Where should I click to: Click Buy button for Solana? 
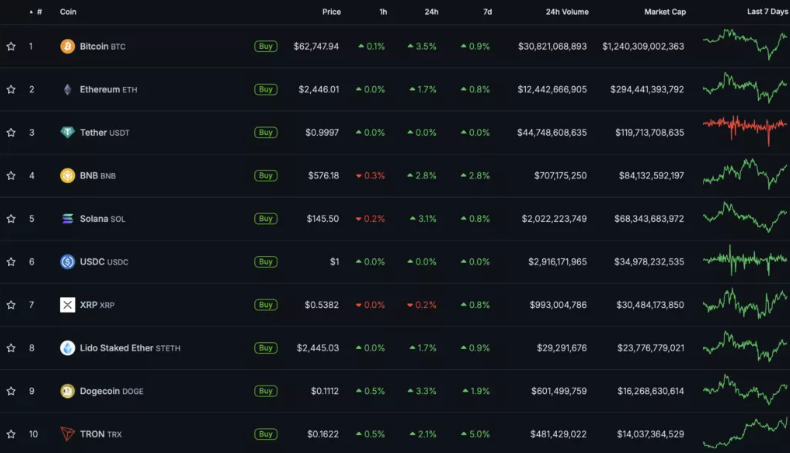(266, 219)
